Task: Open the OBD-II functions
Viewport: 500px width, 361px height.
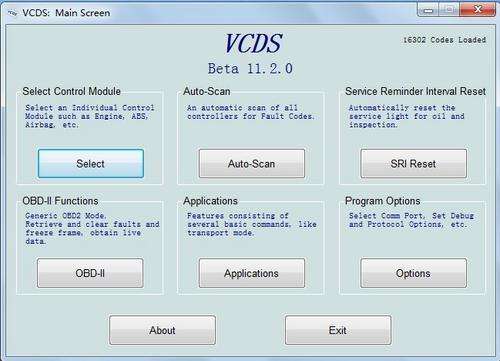Action: point(90,273)
